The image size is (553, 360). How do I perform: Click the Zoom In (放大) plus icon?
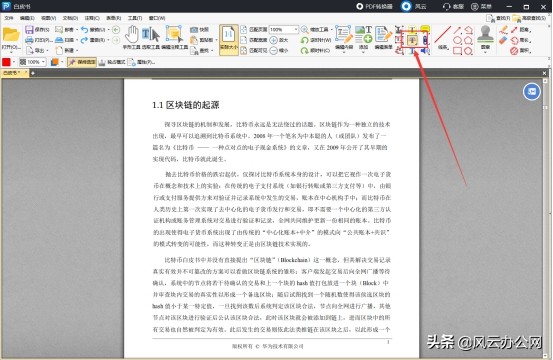coord(274,40)
